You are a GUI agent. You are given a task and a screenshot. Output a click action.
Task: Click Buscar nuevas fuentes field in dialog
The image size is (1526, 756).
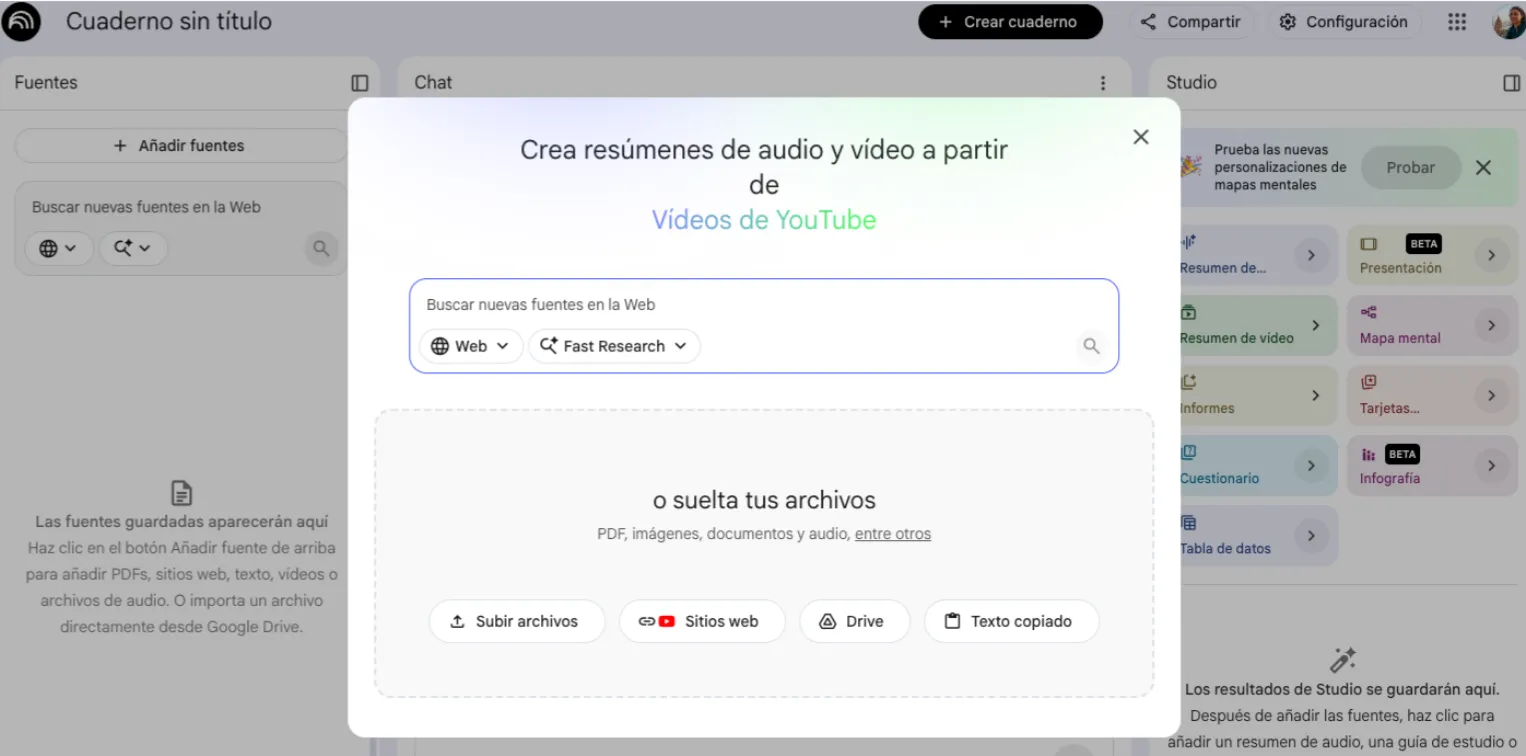coord(764,304)
